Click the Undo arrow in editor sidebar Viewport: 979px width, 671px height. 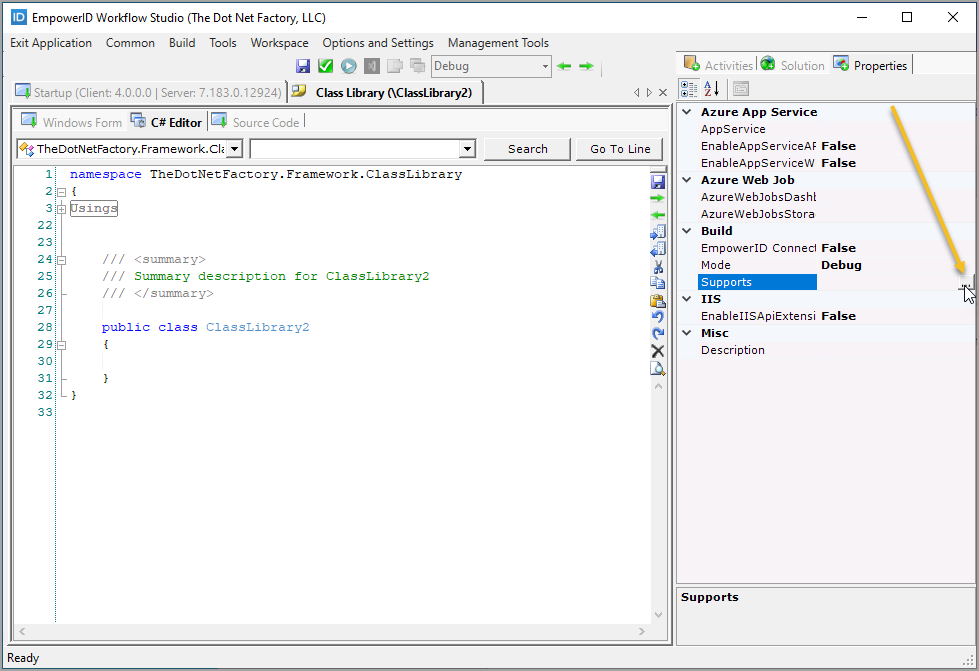tap(658, 317)
